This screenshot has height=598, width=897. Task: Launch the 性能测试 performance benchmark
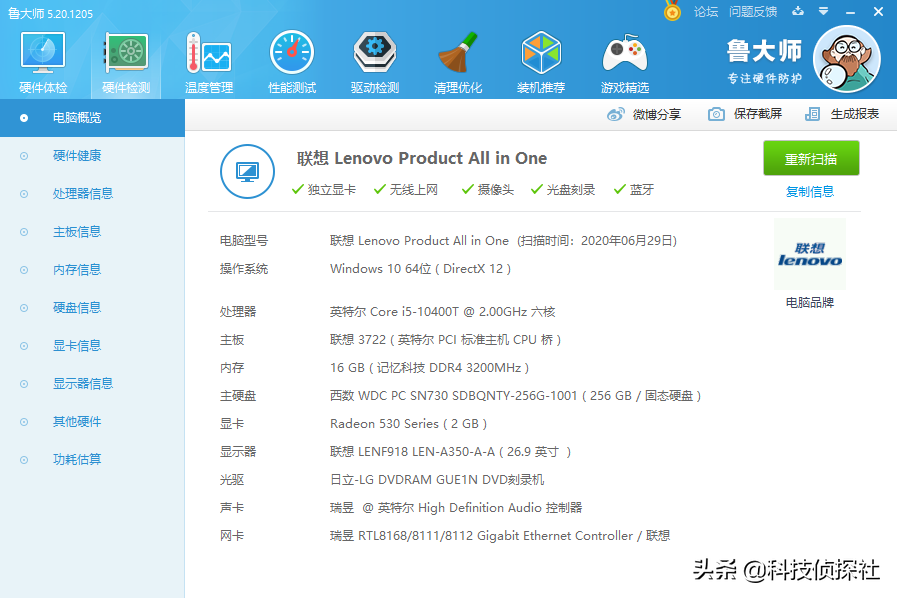pos(291,60)
